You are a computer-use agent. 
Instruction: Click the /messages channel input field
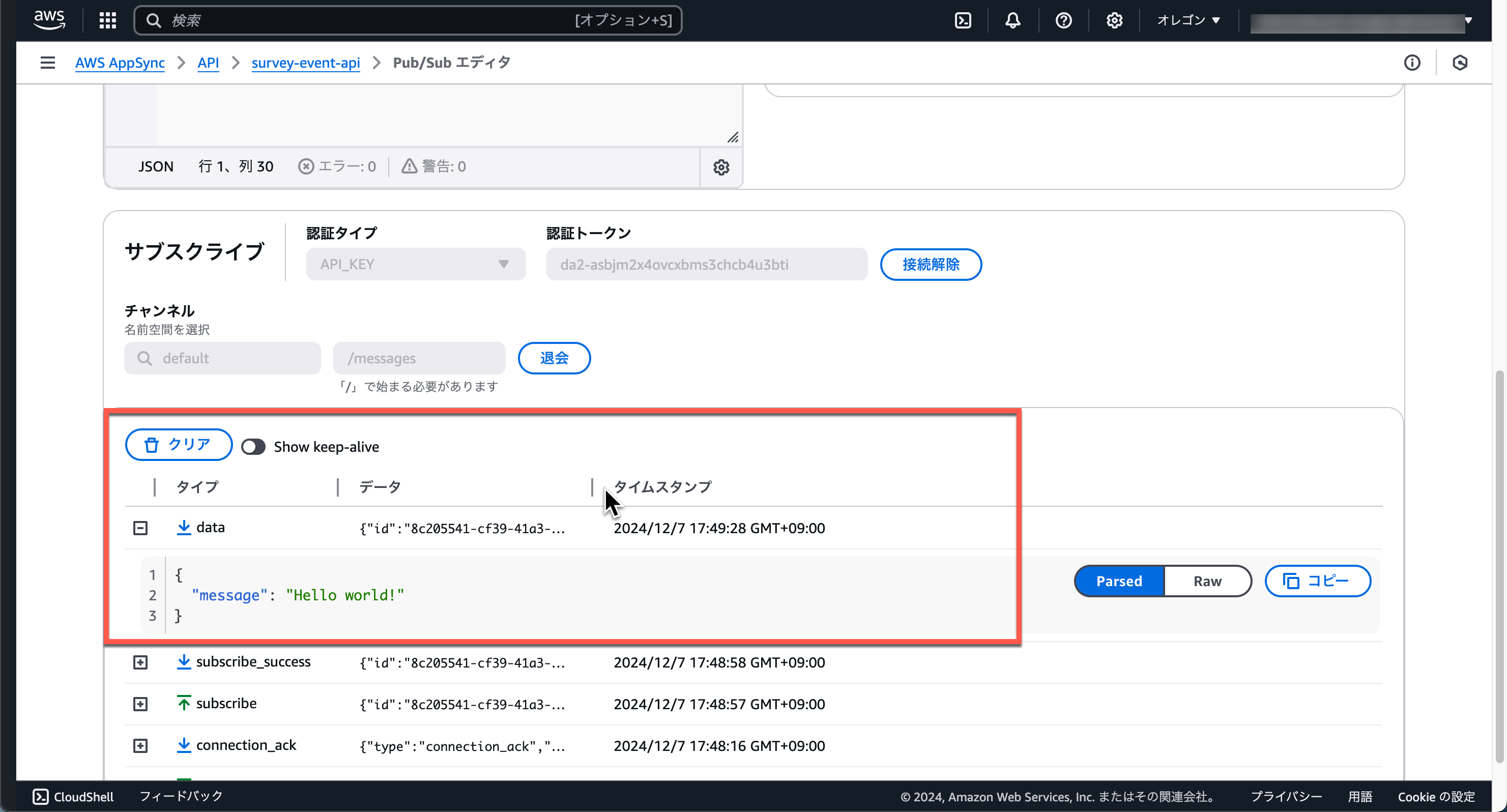point(419,358)
